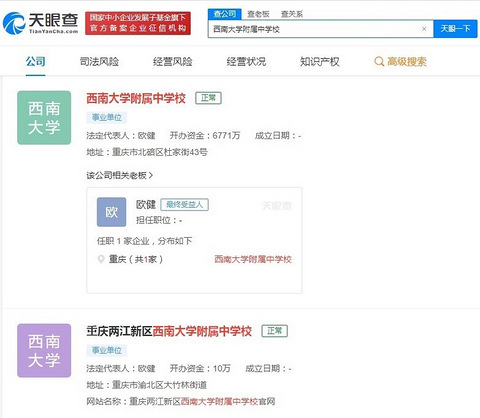This screenshot has width=480, height=418.
Task: Click the 事业单位 tag of the second result
Action: [107, 350]
